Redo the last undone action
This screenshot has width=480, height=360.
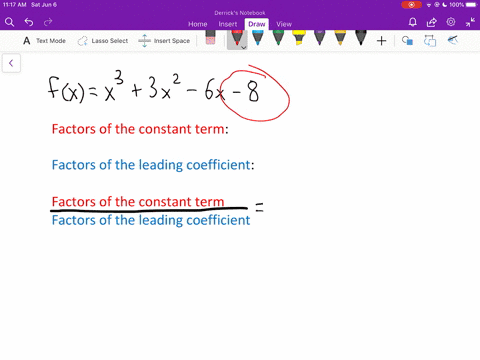point(48,22)
